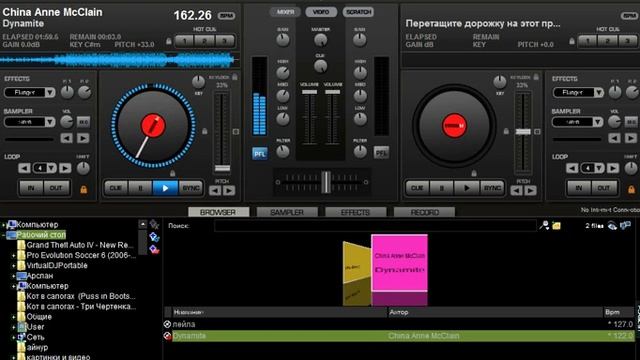This screenshot has width=640, height=360.
Task: Open the SAMPLER tab
Action: [287, 212]
